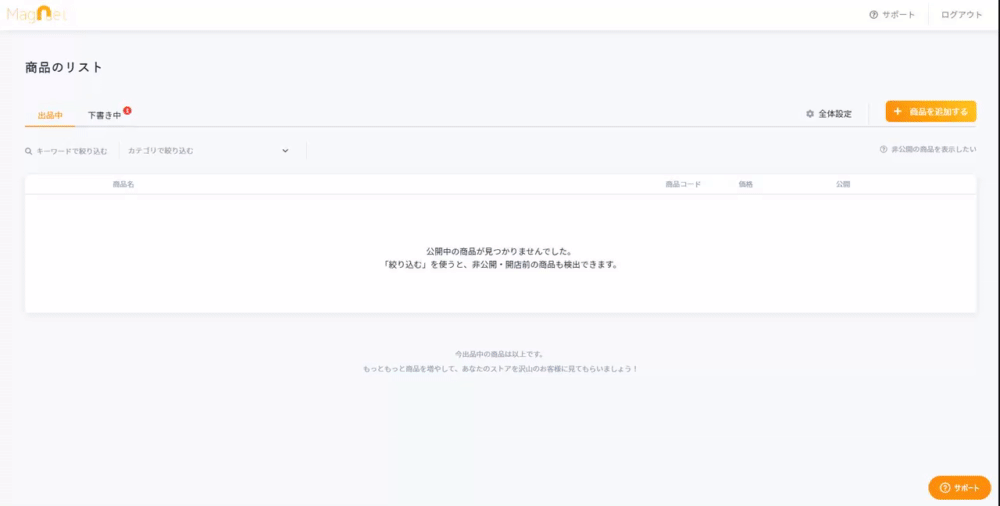Screen dimensions: 1000x506
Task: Click the 商品のリスト page heading
Action: [x=64, y=68]
